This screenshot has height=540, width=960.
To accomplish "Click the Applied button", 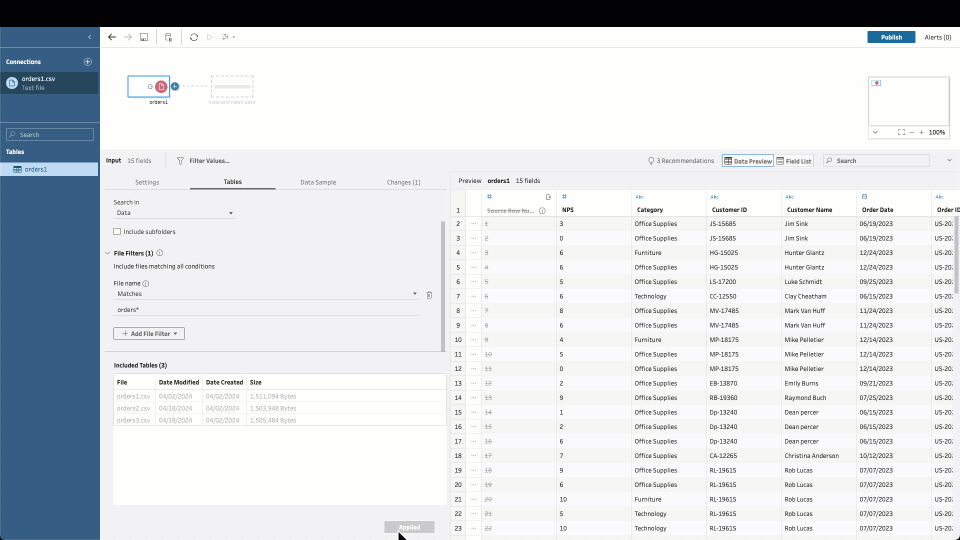I will [409, 527].
